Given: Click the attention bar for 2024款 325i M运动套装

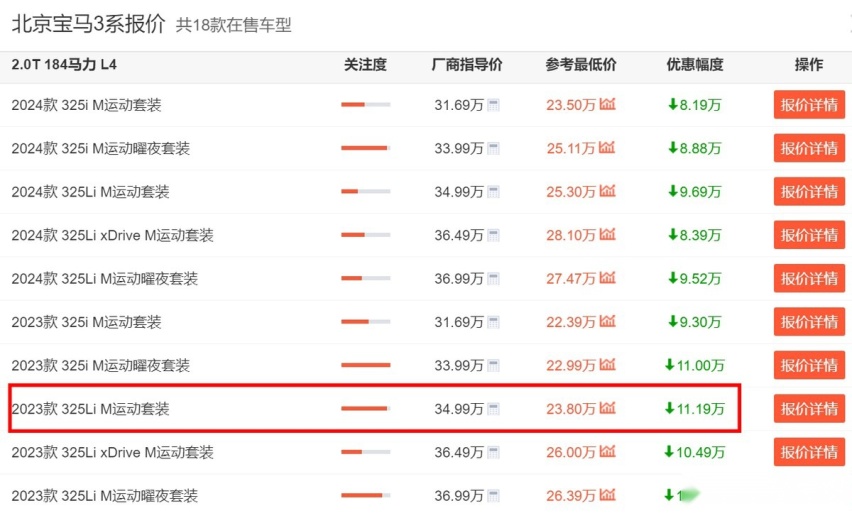Looking at the screenshot, I should click(366, 104).
